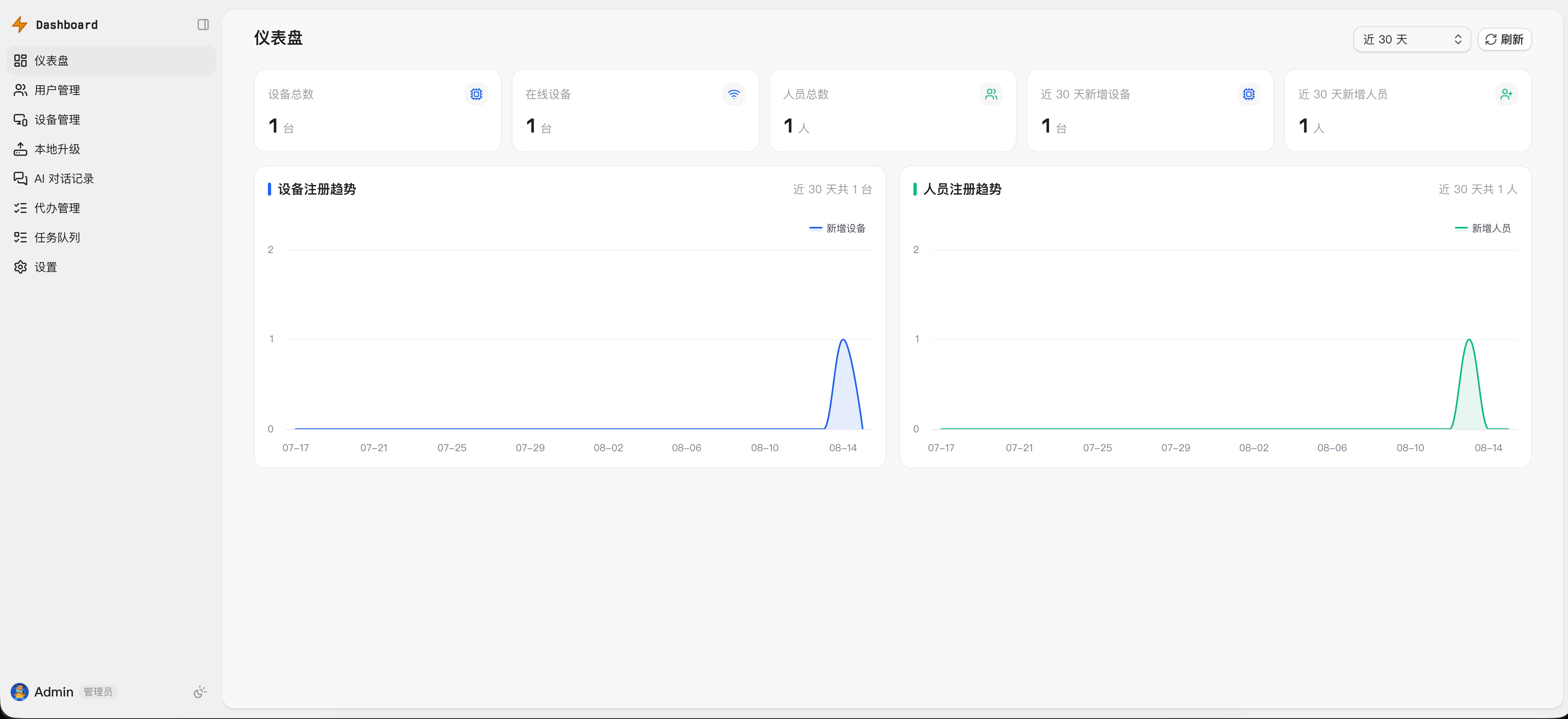
Task: Select 本地升级 menu item
Action: tap(111, 149)
